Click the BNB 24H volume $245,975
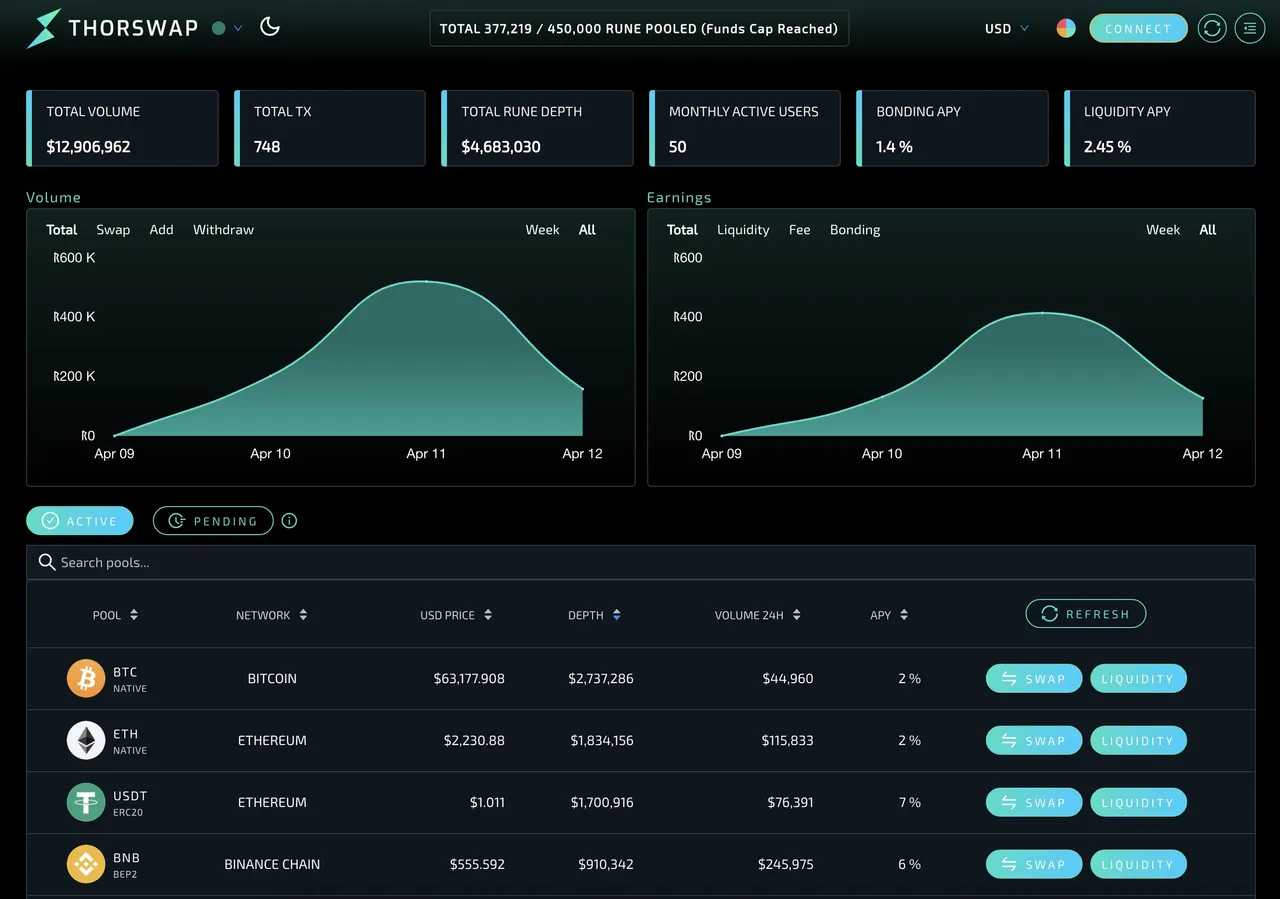The height and width of the screenshot is (899, 1280). (785, 865)
